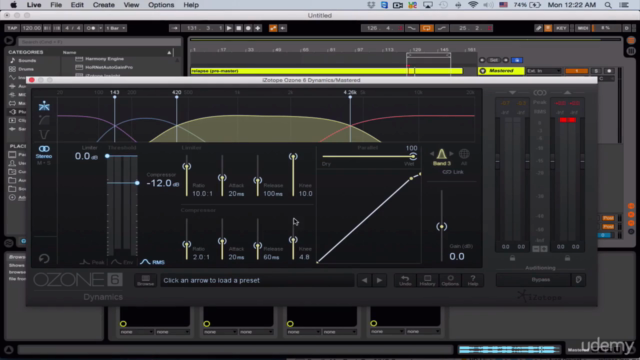Click the Wi-Fi icon in menu bar
640x360 pixels.
pyautogui.click(x=473, y=5)
